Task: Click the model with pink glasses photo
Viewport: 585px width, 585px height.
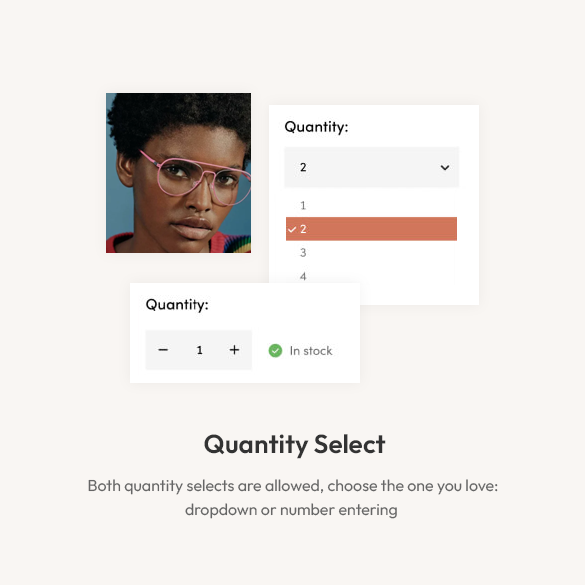Action: [x=178, y=173]
